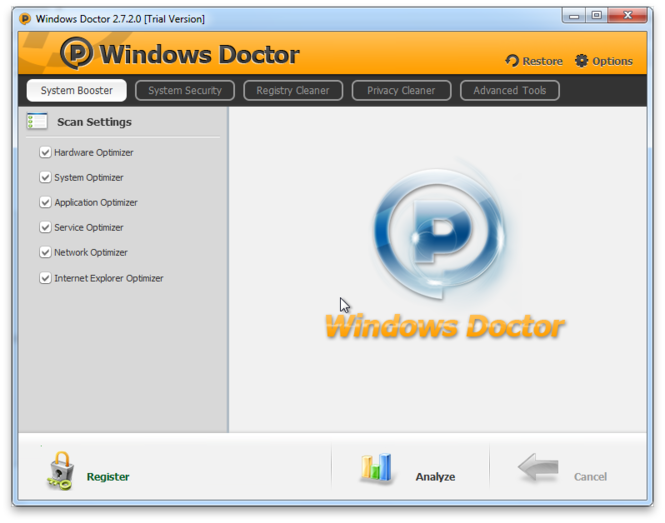Close the Windows Doctor window
The height and width of the screenshot is (523, 665).
[628, 16]
